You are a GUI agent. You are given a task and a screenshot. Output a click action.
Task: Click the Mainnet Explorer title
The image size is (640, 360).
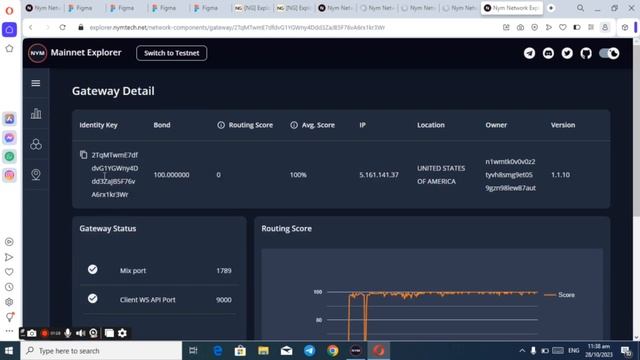point(86,53)
